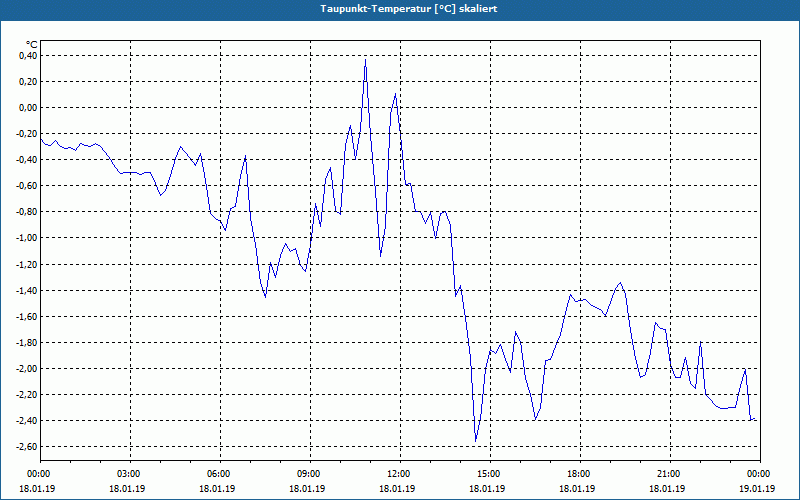Select the -1,60 y-axis value
Screen dimensions: 800x500
coord(26,316)
